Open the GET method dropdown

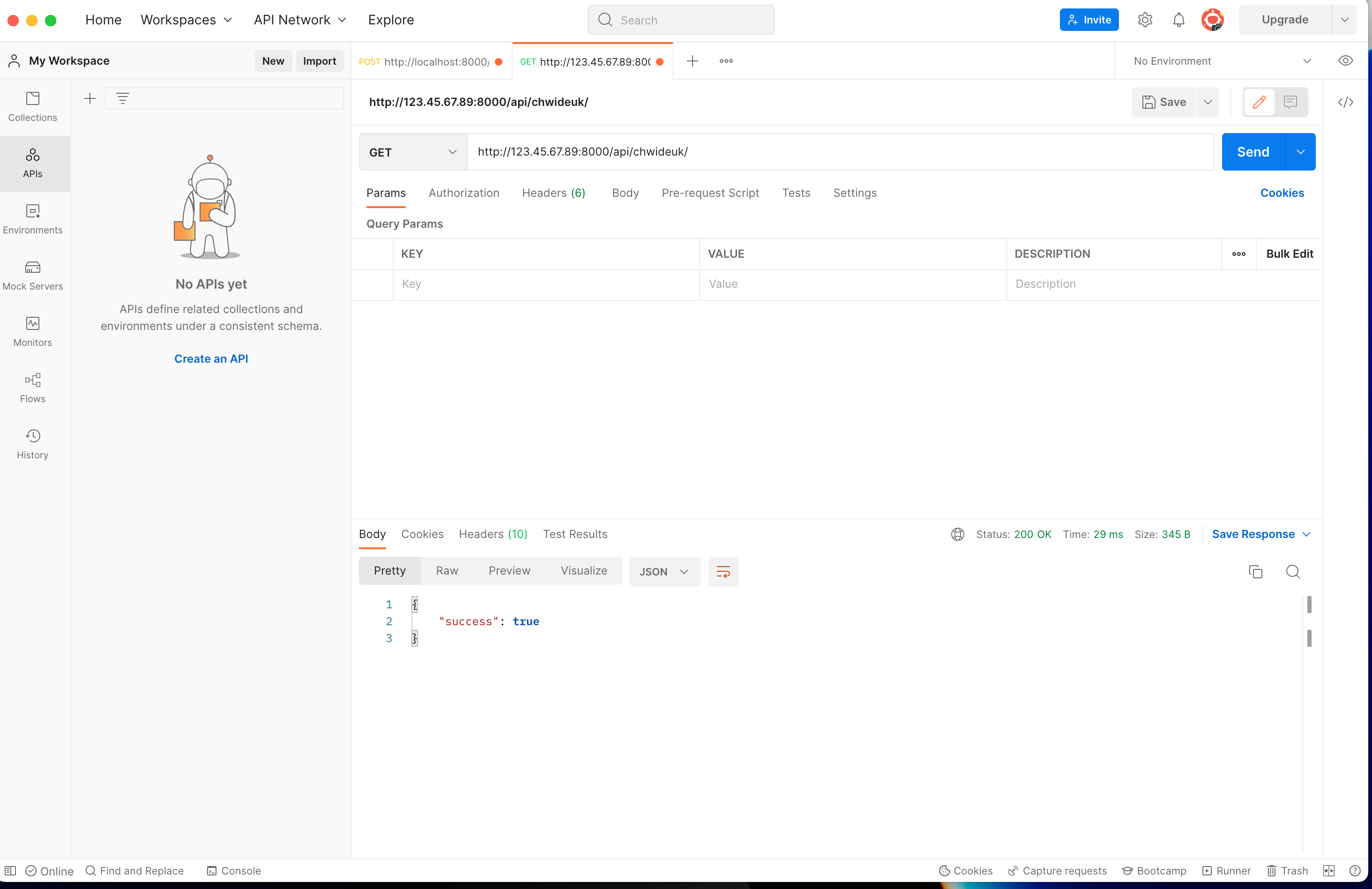413,152
